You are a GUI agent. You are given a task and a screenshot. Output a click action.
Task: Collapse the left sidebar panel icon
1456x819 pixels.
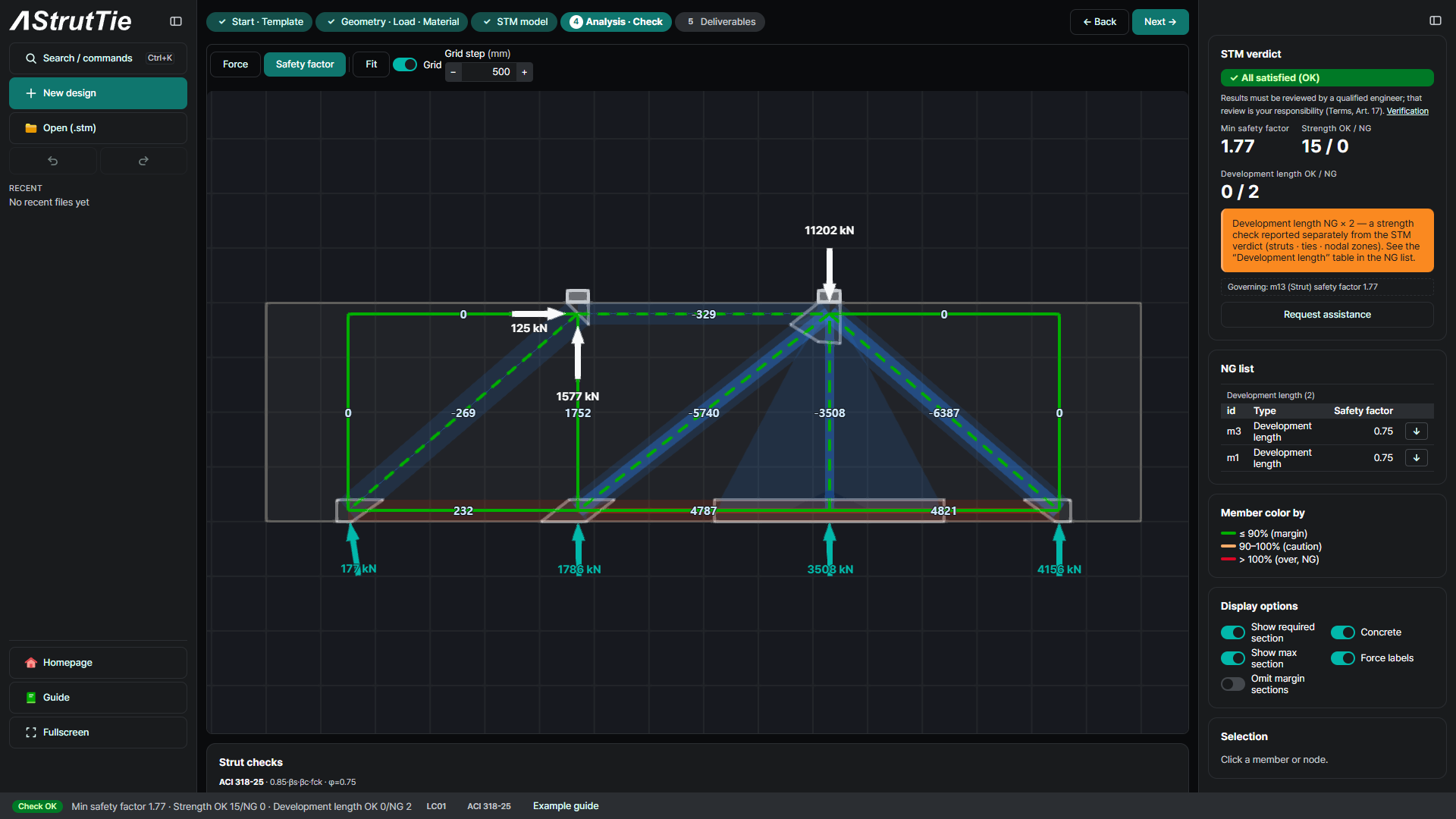point(176,21)
